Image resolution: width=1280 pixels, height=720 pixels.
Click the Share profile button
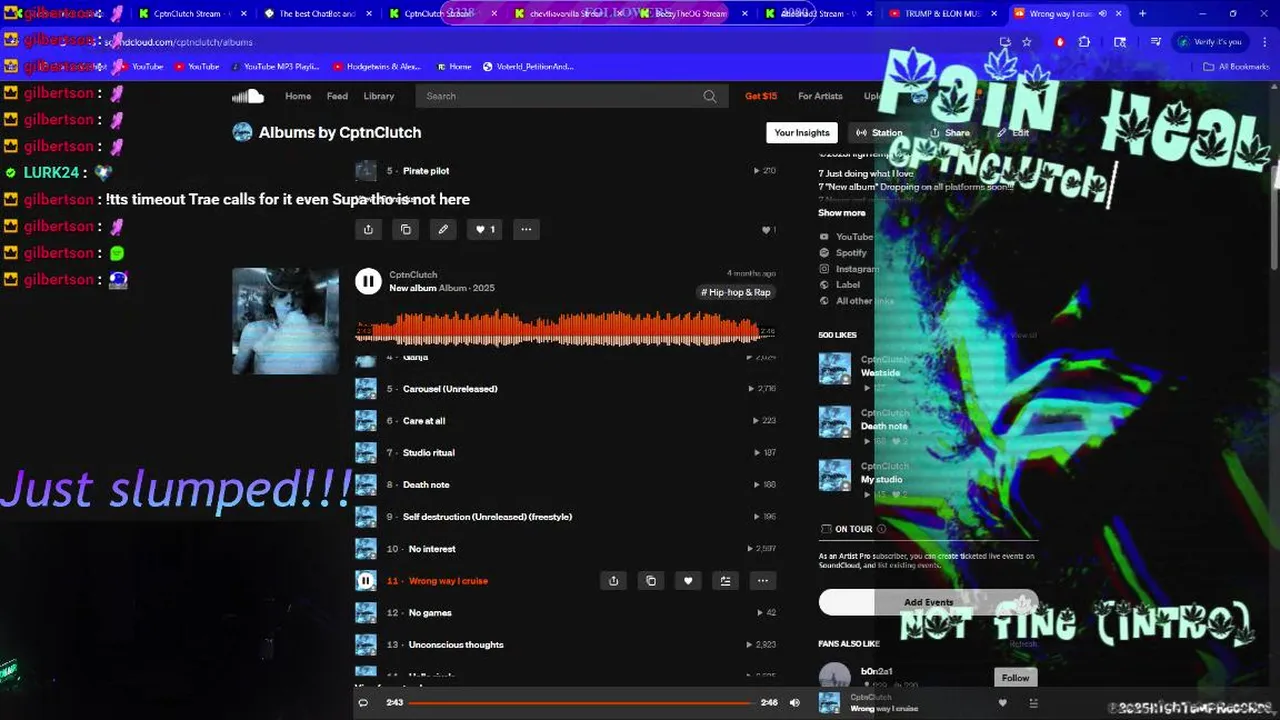click(949, 133)
